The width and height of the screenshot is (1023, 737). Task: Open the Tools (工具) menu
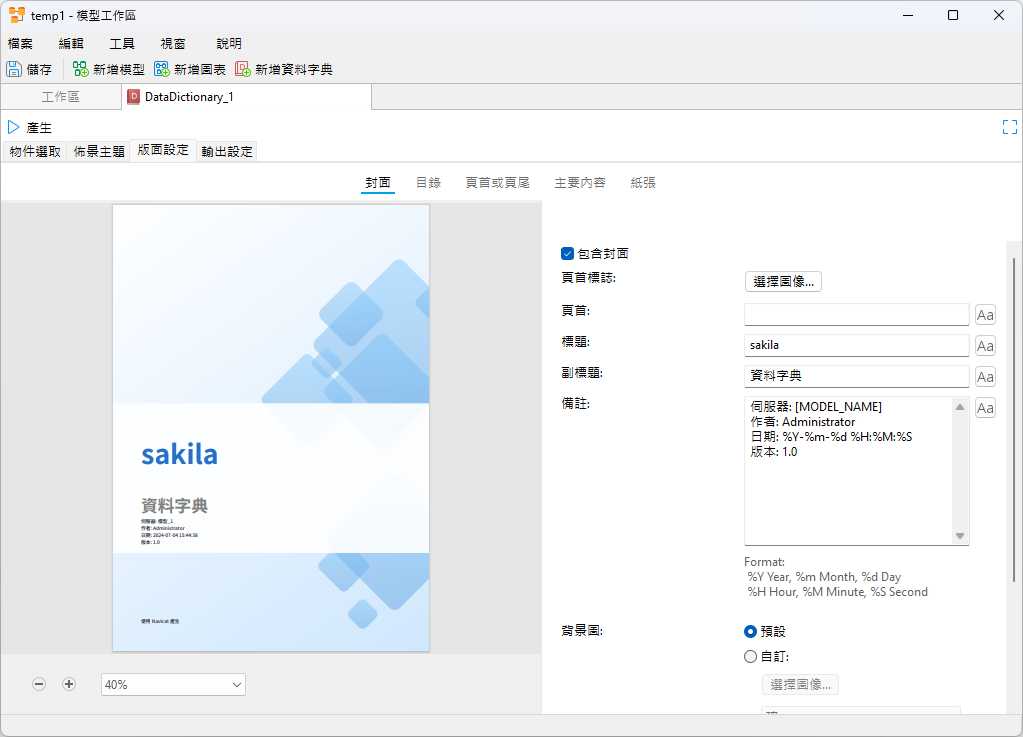click(x=122, y=44)
